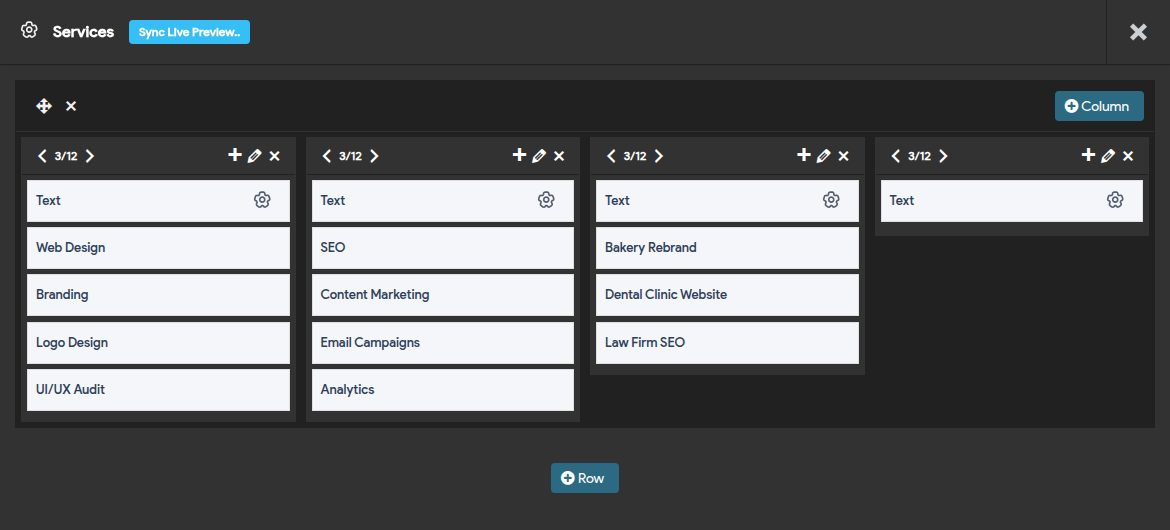Image resolution: width=1170 pixels, height=530 pixels.
Task: Click the Text label in Bakery Rebrand column
Action: [x=617, y=200]
